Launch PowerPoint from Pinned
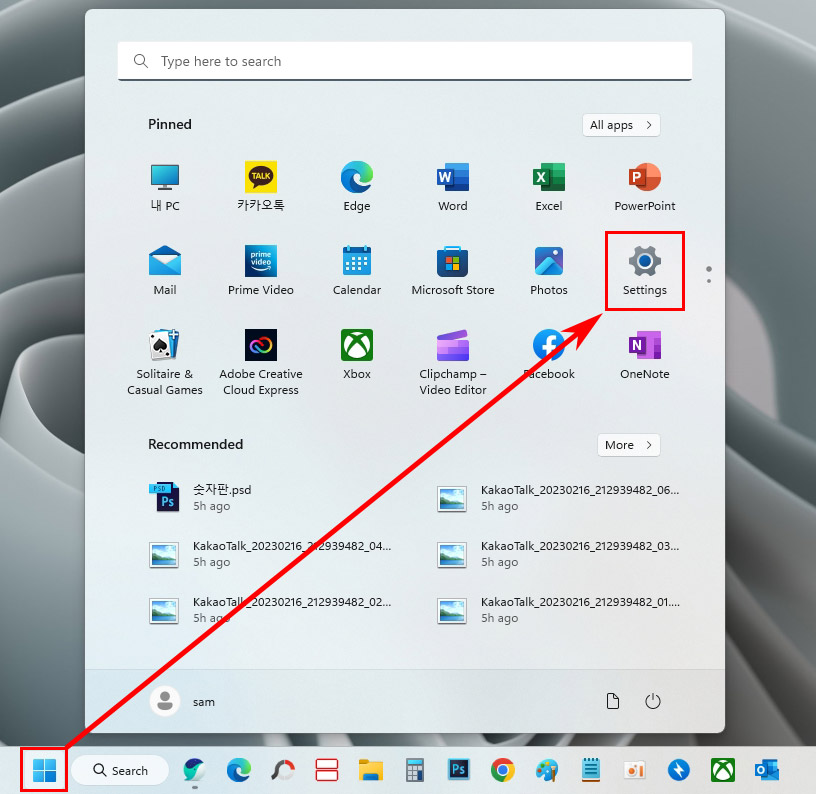Image resolution: width=816 pixels, height=794 pixels. click(x=644, y=187)
